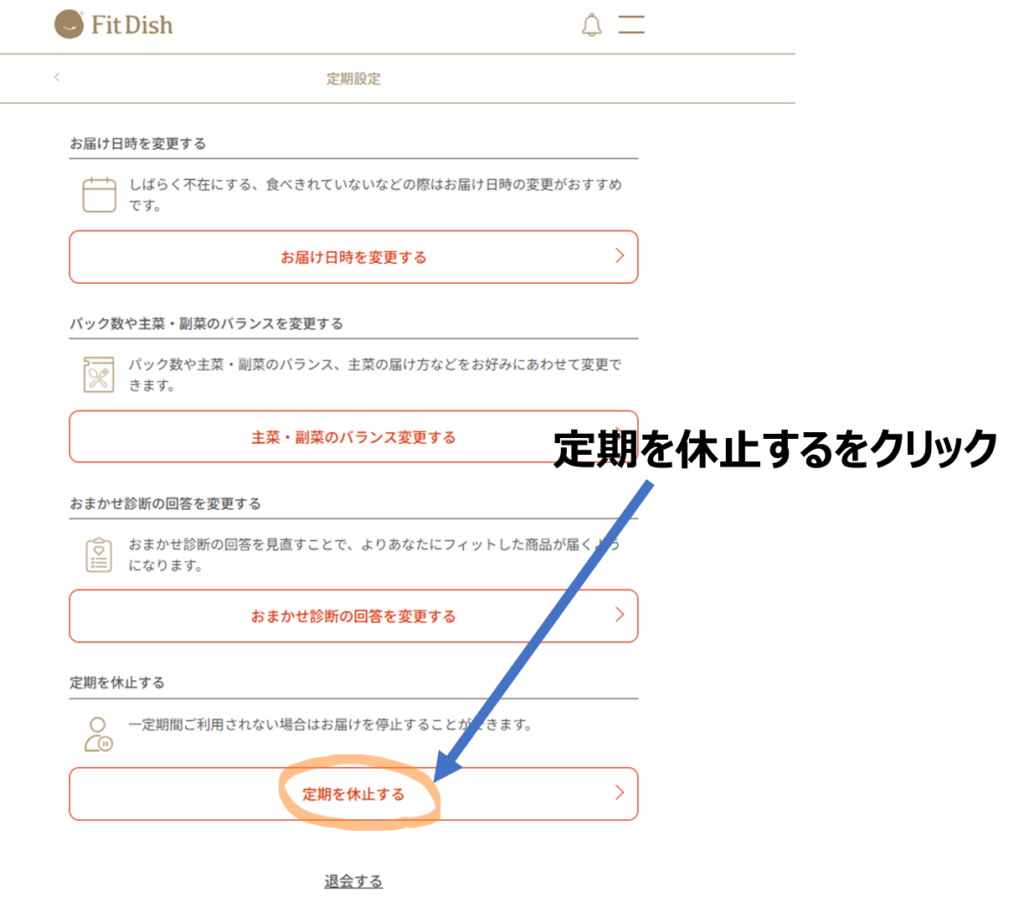This screenshot has width=1024, height=897.
Task: Follow the 退会する link
Action: [x=353, y=881]
